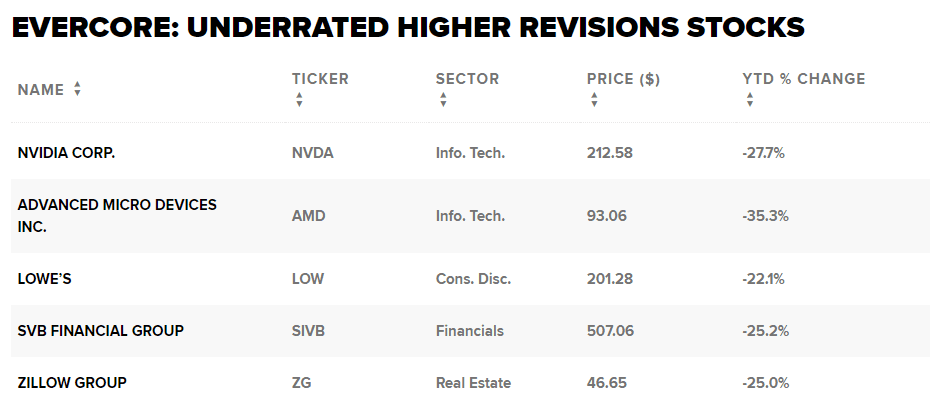Screen dimensions: 930x419
Task: Open the LOW ticker link
Action: pos(307,279)
